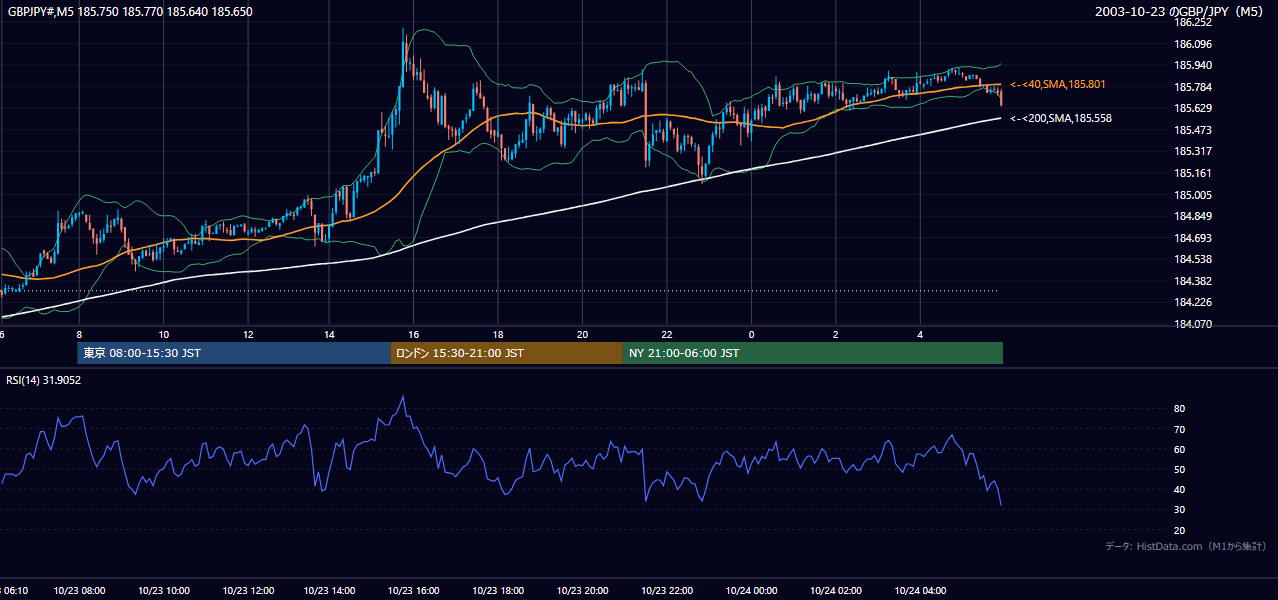Click price axis label 185.005
Image resolution: width=1278 pixels, height=600 pixels.
click(1193, 195)
